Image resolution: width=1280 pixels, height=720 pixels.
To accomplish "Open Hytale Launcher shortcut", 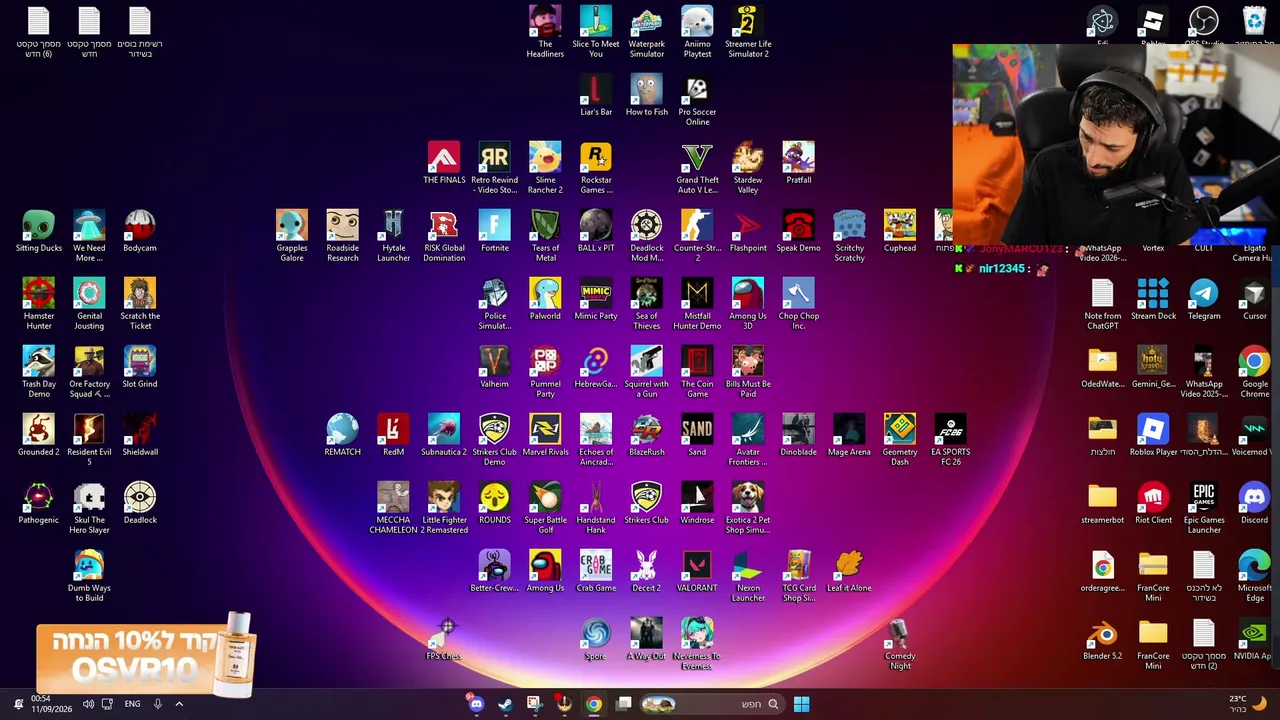I will [x=393, y=236].
